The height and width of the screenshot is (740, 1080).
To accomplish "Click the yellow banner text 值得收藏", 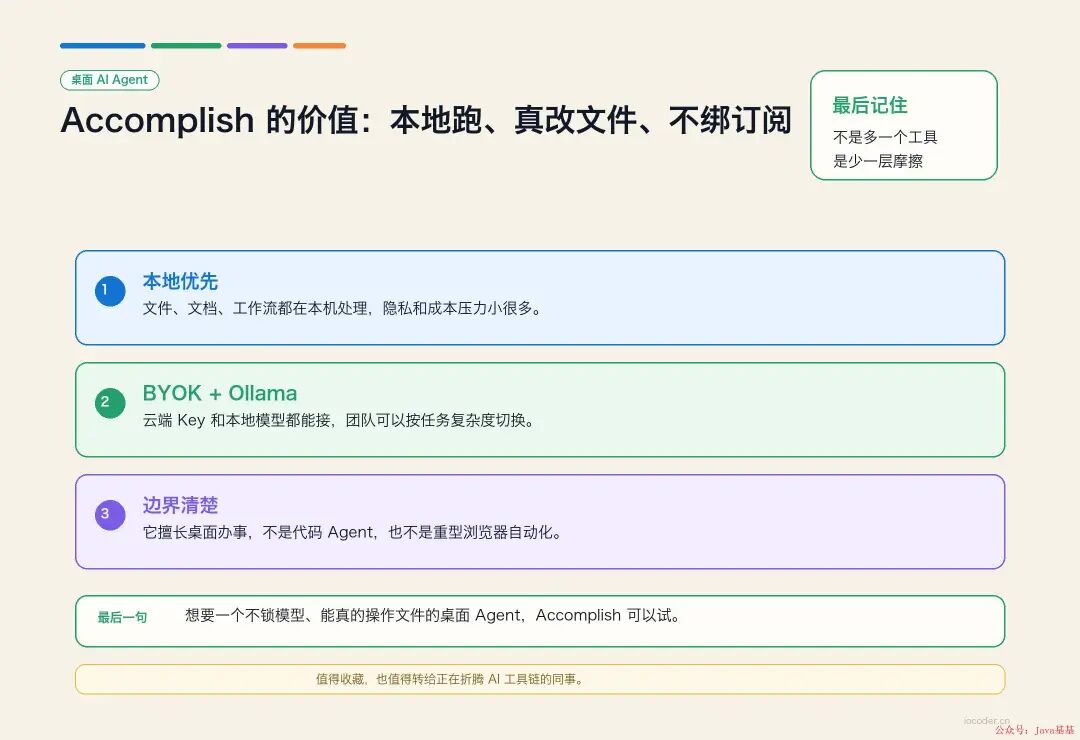I will point(450,679).
